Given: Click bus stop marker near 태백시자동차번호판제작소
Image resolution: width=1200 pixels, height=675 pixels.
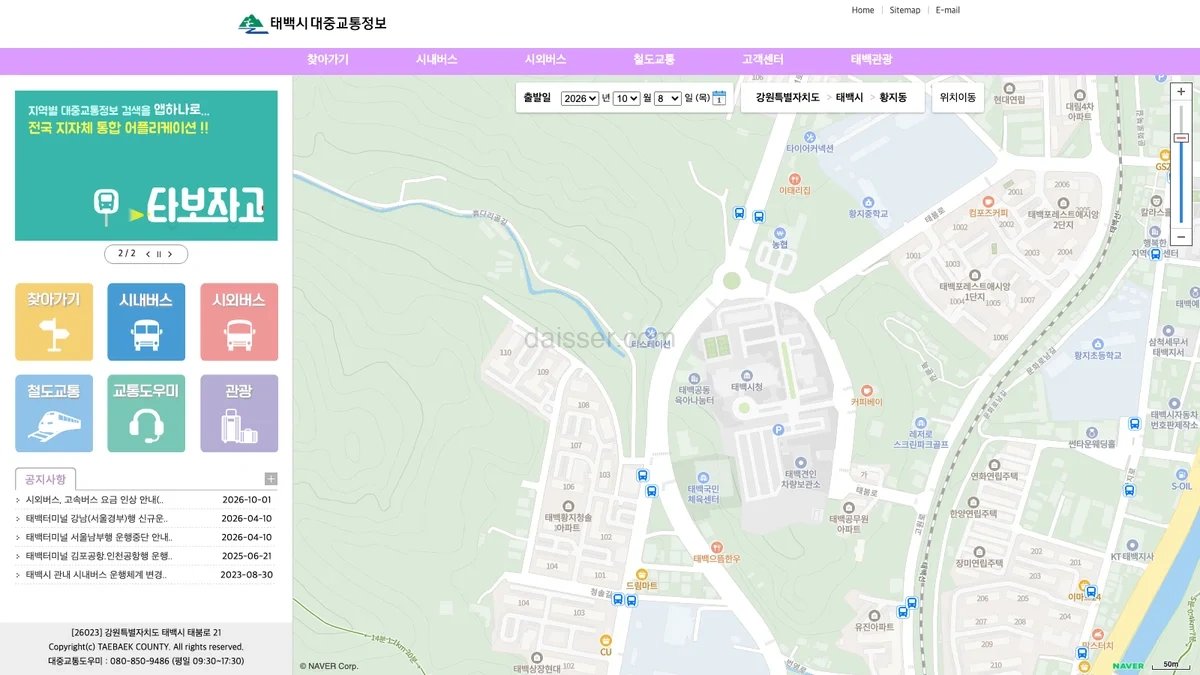Looking at the screenshot, I should (x=1134, y=424).
